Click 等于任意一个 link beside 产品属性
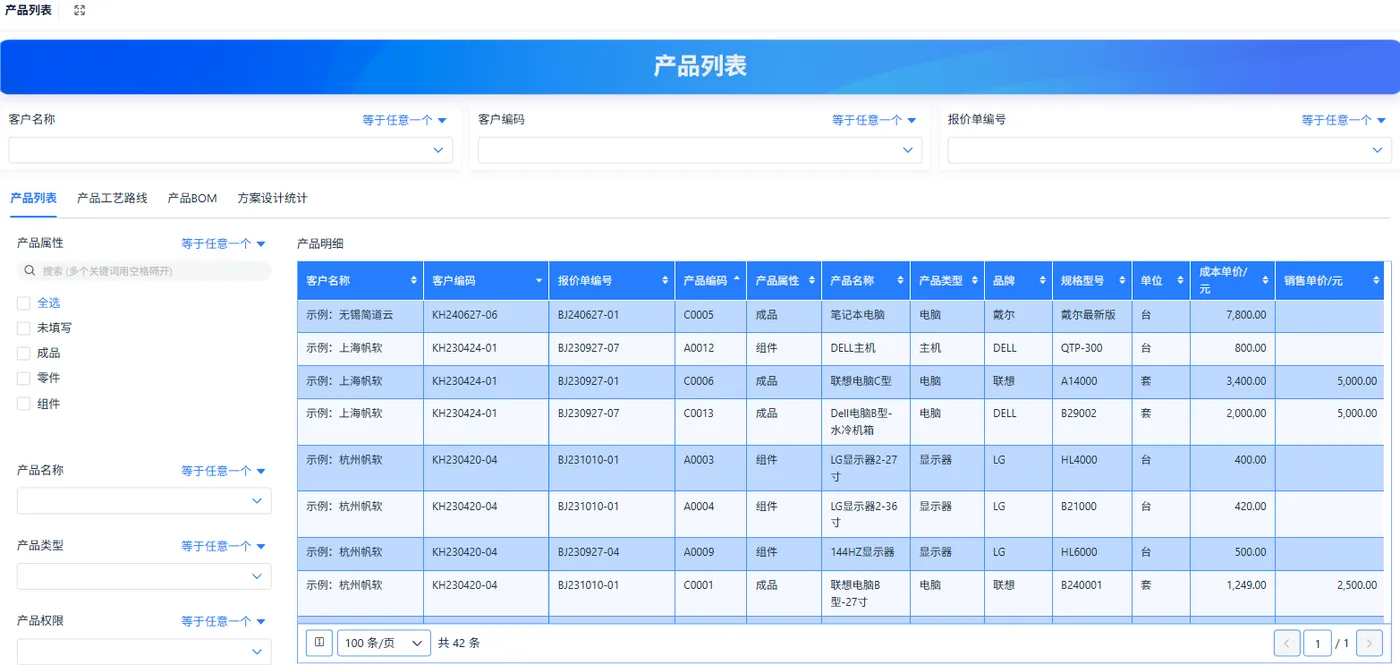 [223, 243]
